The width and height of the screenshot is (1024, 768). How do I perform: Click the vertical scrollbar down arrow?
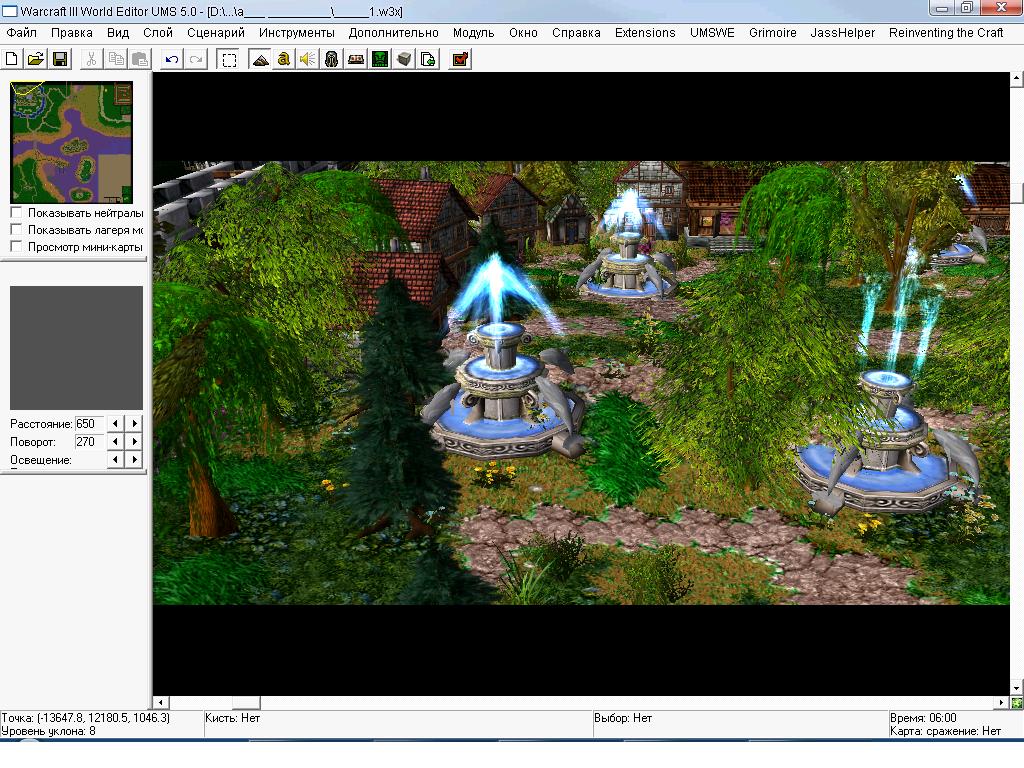point(1016,688)
